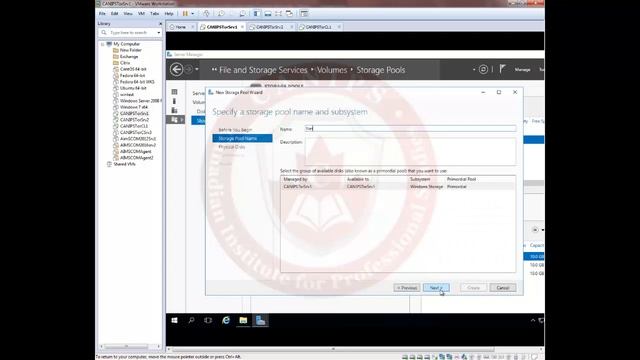The height and width of the screenshot is (360, 640).
Task: Open the VMware View menu
Action: (128, 13)
